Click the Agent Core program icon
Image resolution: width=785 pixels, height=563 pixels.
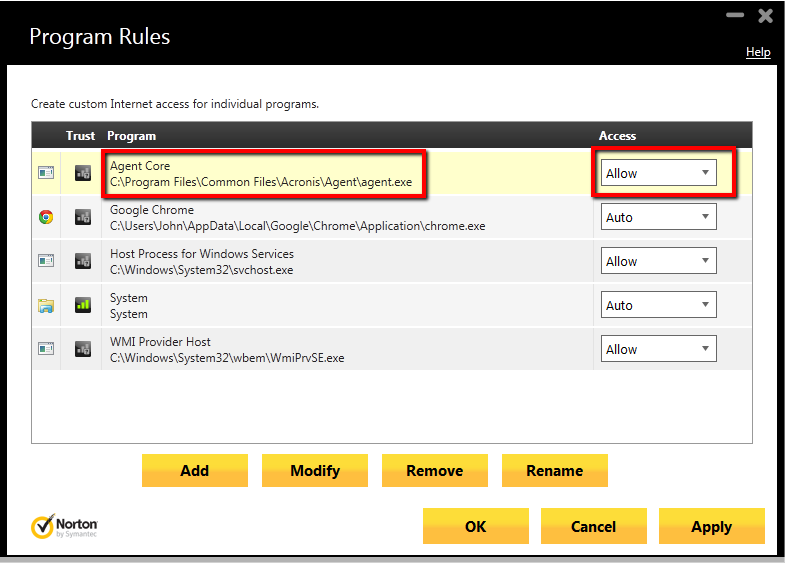tap(46, 173)
